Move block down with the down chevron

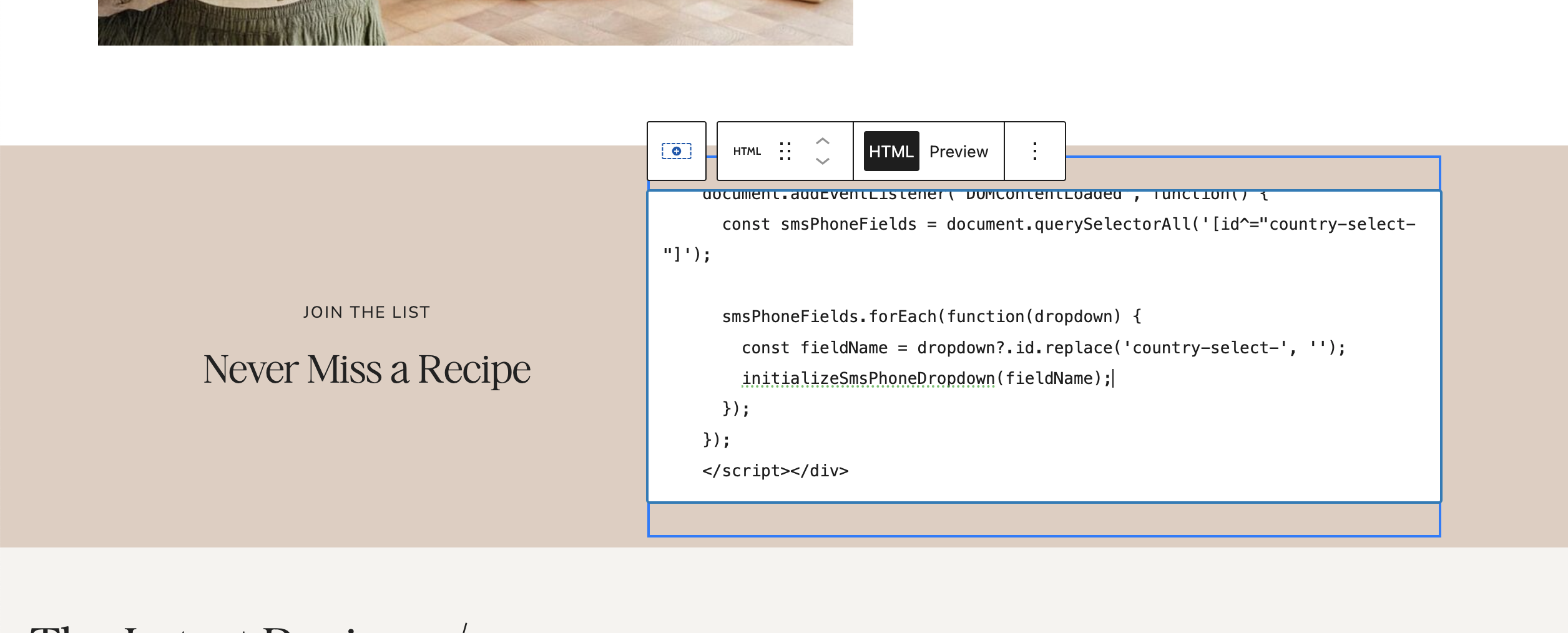tap(823, 161)
